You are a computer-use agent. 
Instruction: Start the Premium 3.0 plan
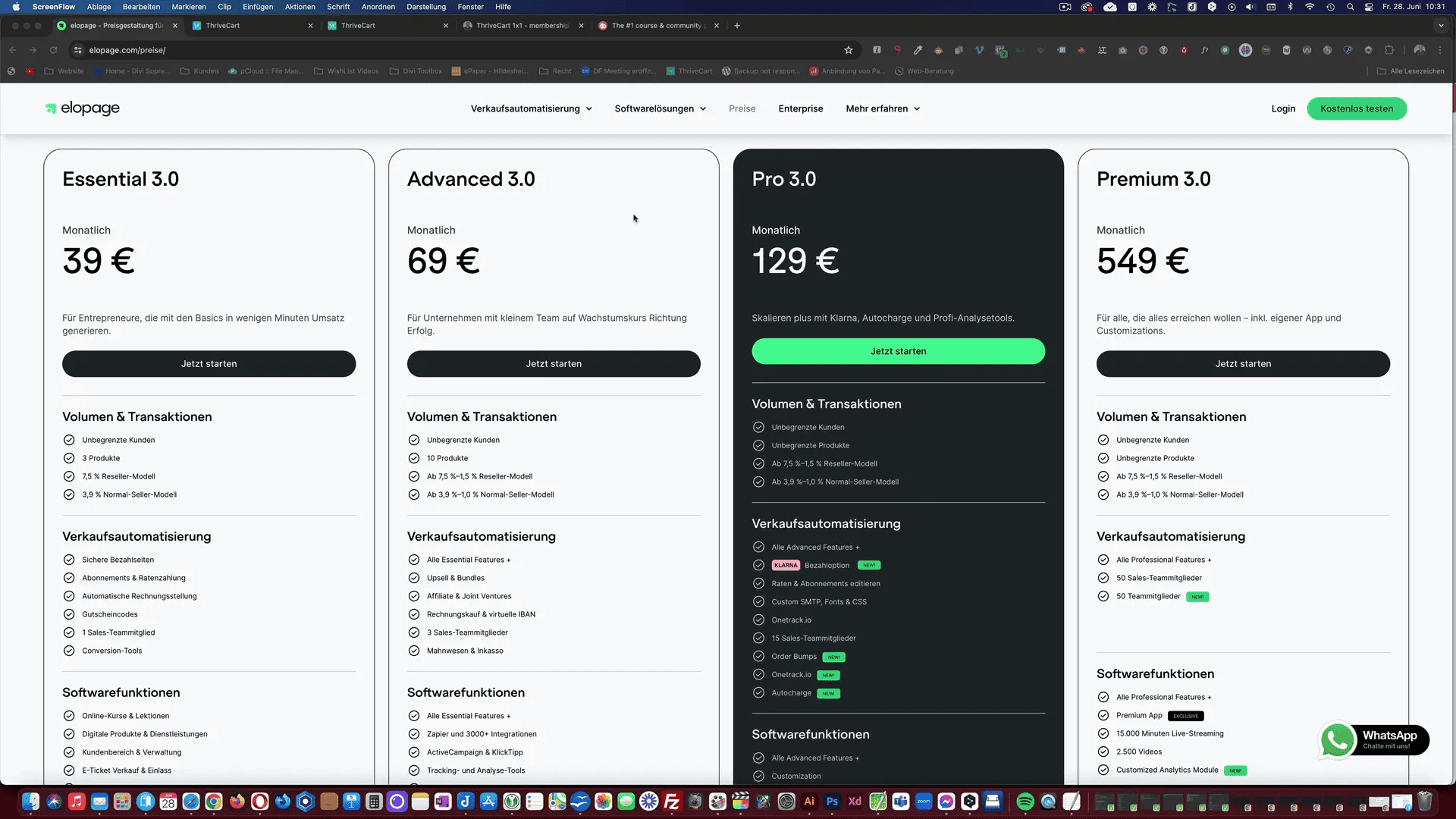pyautogui.click(x=1243, y=364)
